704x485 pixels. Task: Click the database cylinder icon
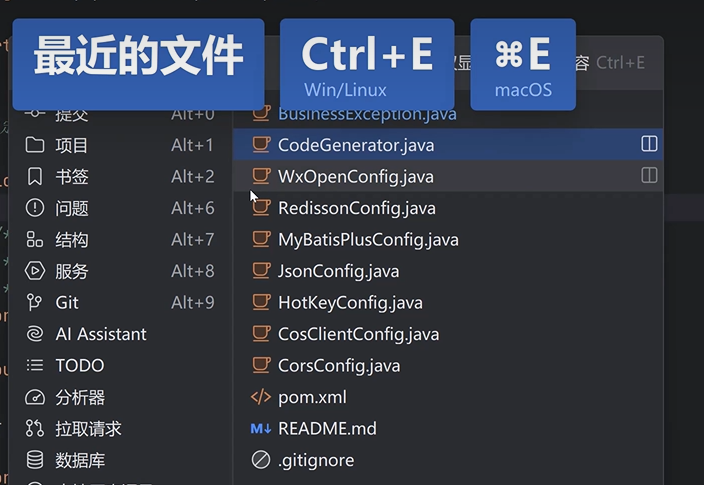[35, 460]
